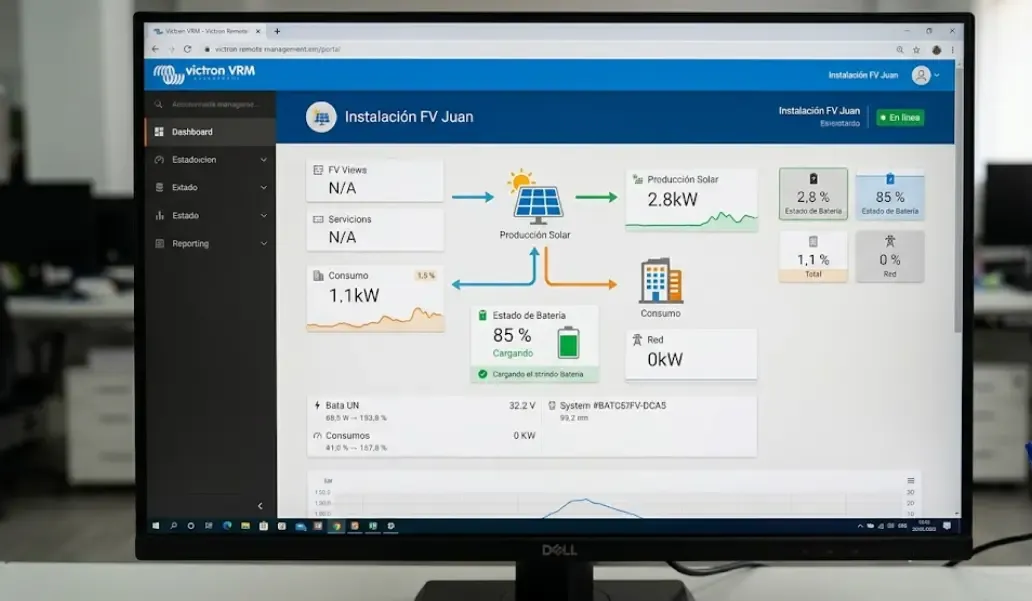The width and height of the screenshot is (1032, 601).
Task: Click the Cargando status text
Action: pyautogui.click(x=513, y=353)
